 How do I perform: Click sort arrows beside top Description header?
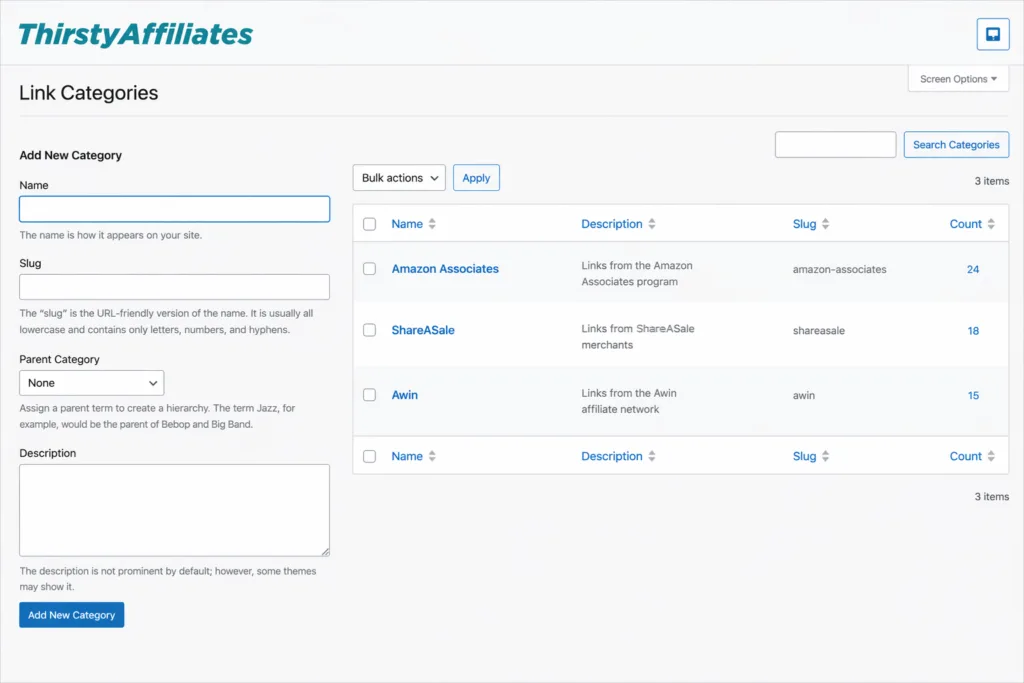point(652,224)
